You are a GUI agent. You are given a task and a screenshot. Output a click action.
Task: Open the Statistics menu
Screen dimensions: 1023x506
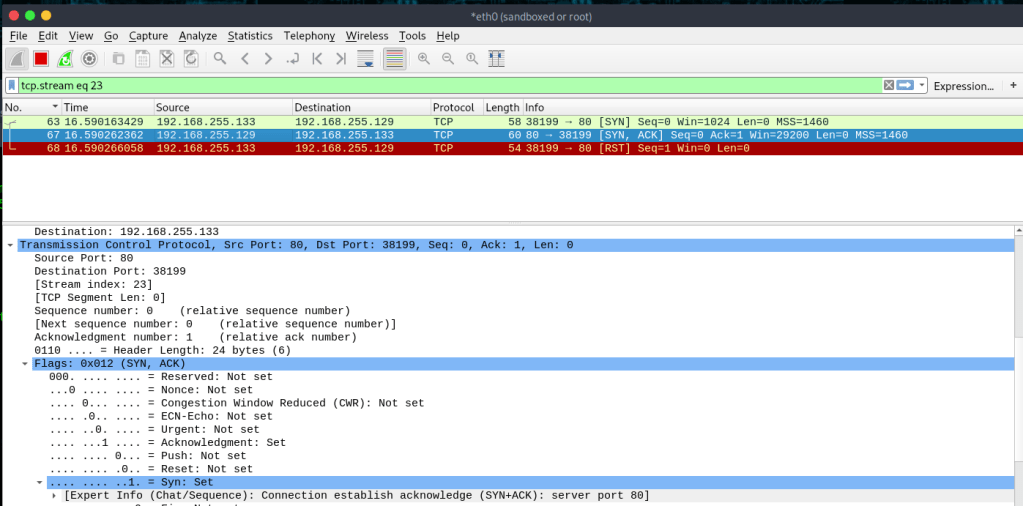click(x=250, y=36)
